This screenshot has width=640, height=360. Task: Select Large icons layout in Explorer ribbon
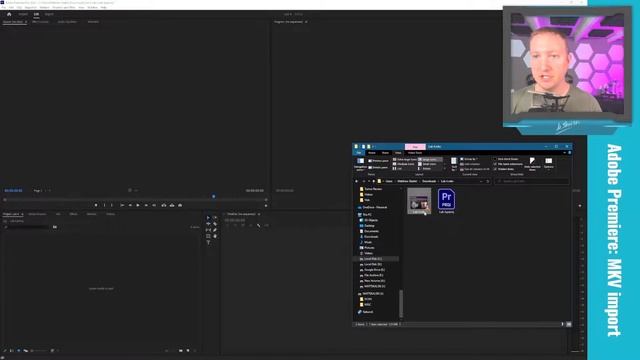pyautogui.click(x=429, y=159)
